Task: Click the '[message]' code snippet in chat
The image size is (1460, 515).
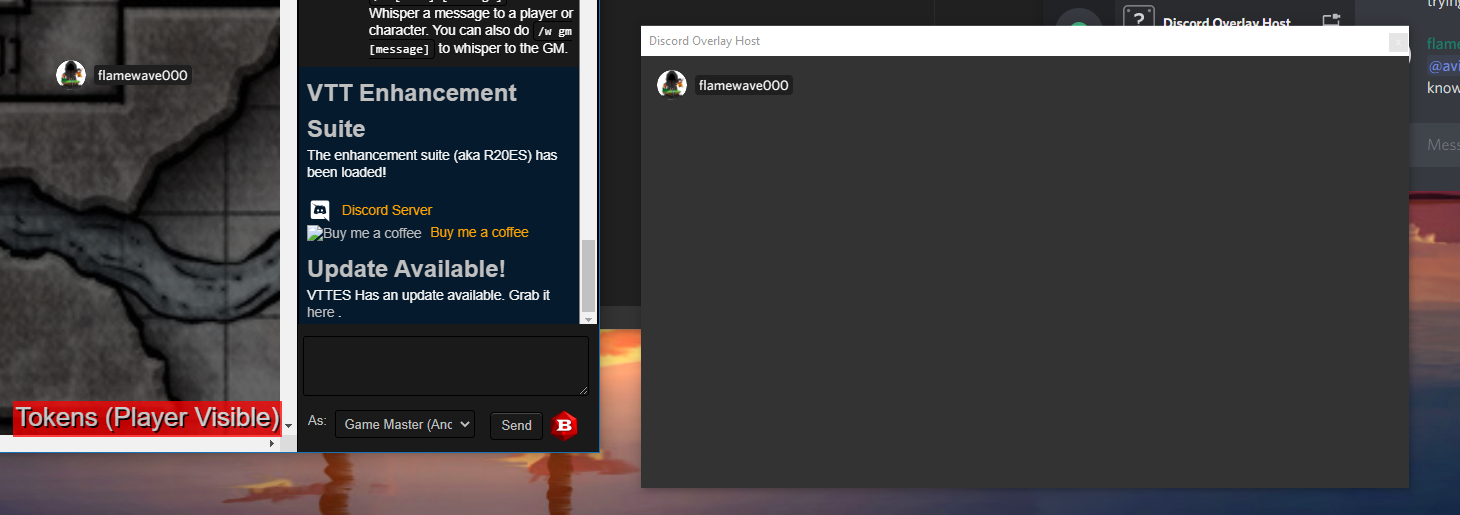Action: 400,49
